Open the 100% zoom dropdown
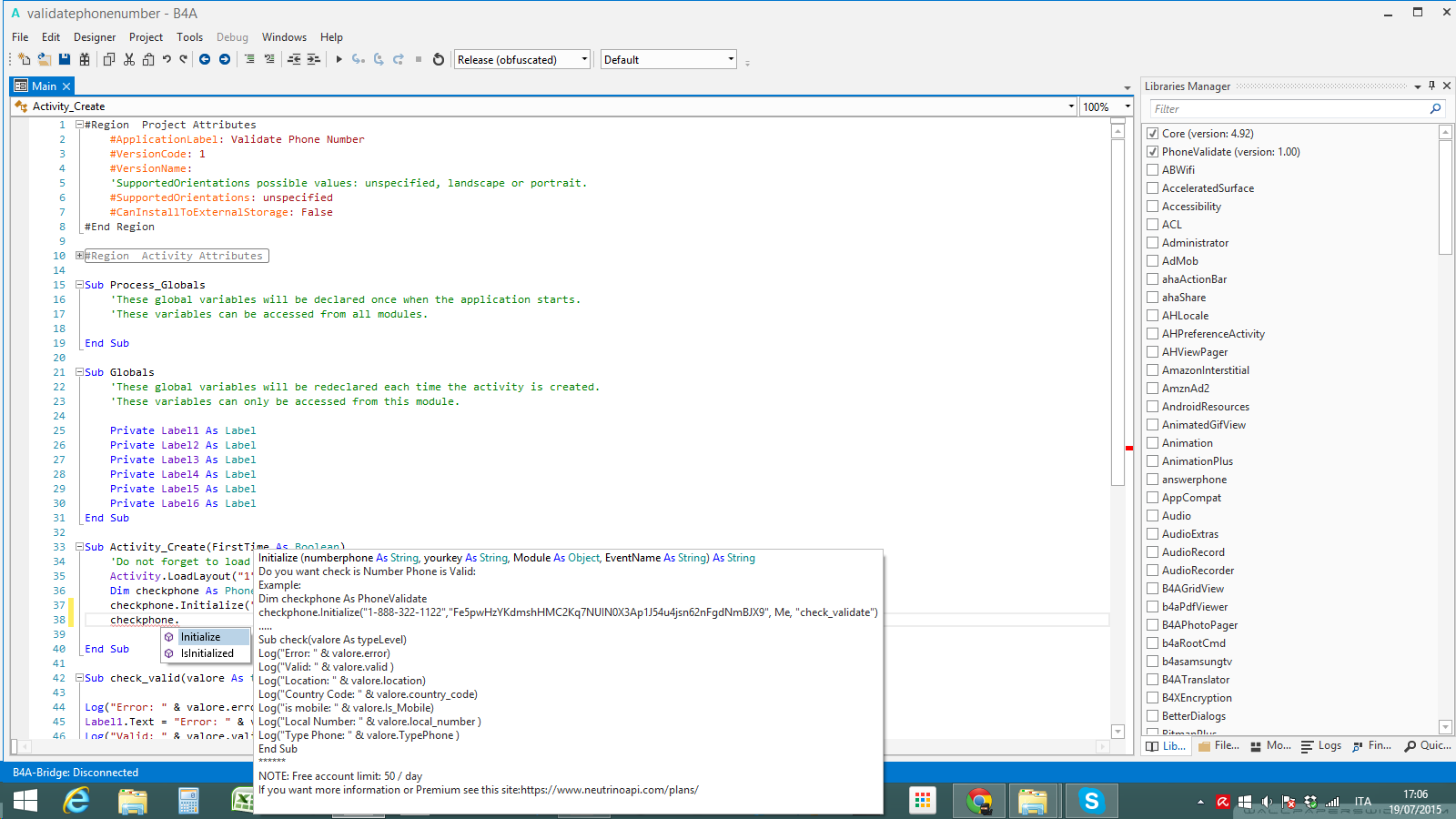The image size is (1456, 819). [1127, 106]
